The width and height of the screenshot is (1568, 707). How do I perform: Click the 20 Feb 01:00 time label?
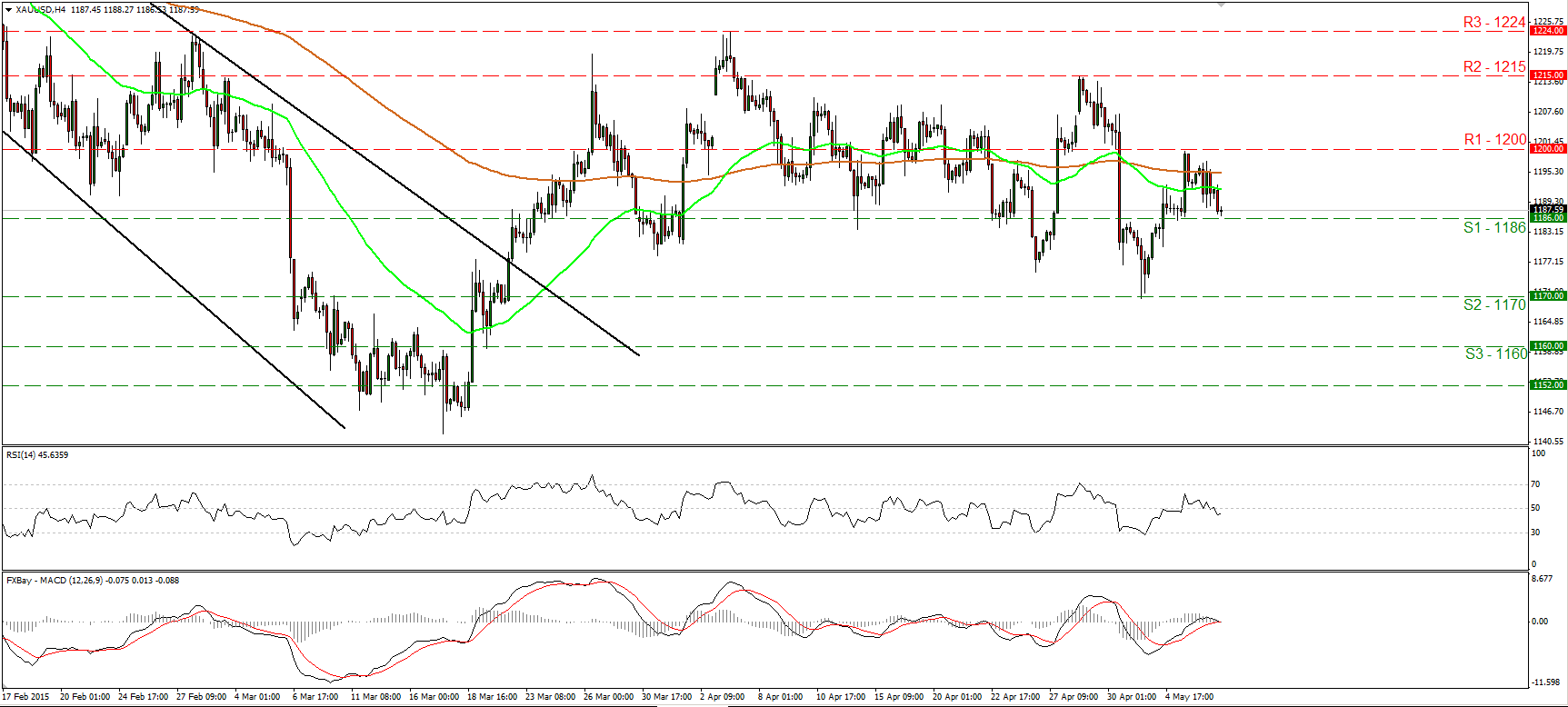click(x=85, y=698)
